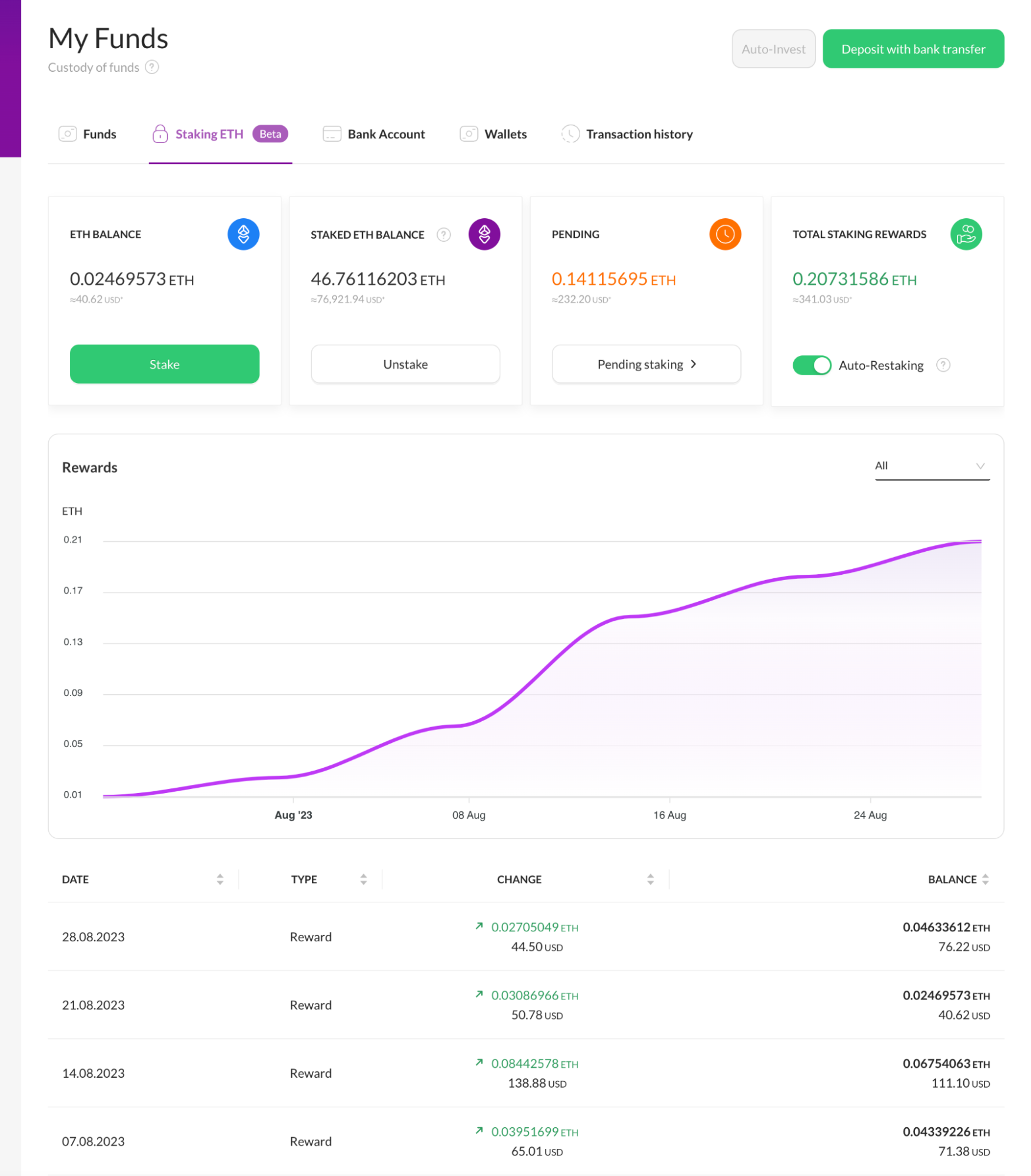Open the Pending staking button
The image size is (1031, 1176).
(x=646, y=364)
